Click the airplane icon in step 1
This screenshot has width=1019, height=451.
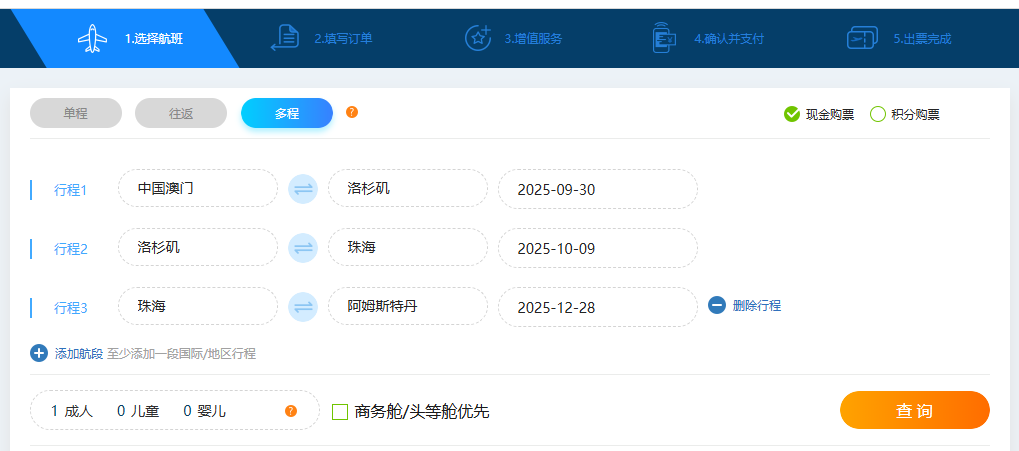pos(92,38)
